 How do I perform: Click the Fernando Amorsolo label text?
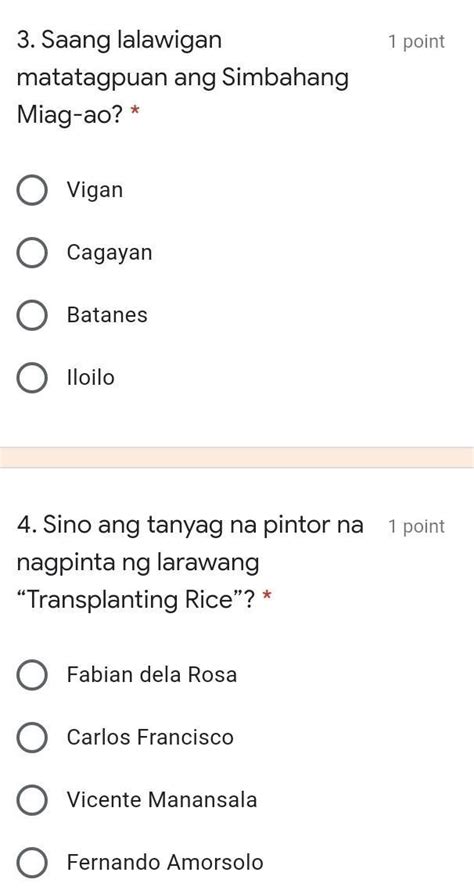tap(165, 862)
